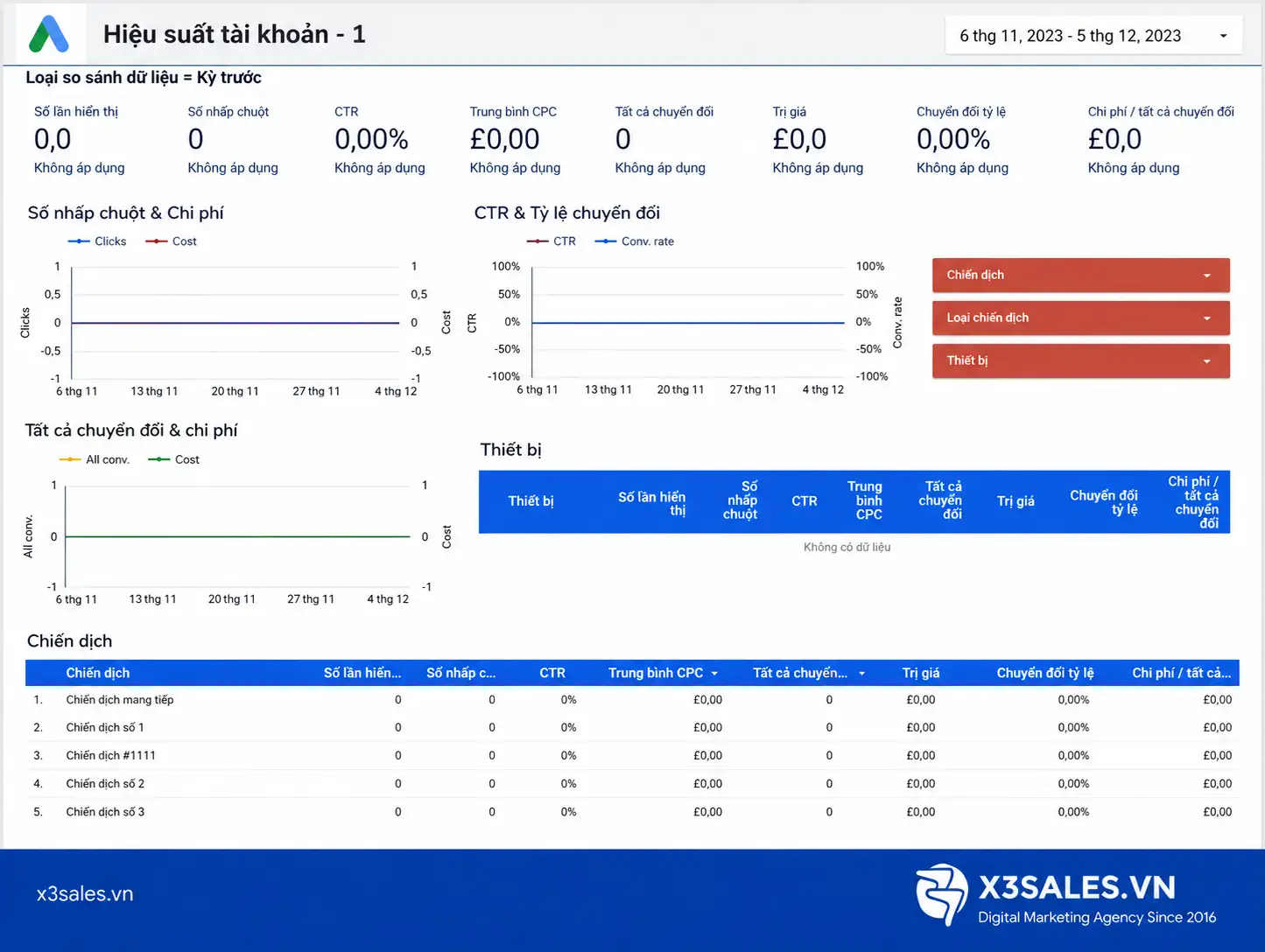
Task: Click the Không có dữ liệu message
Action: pyautogui.click(x=847, y=547)
